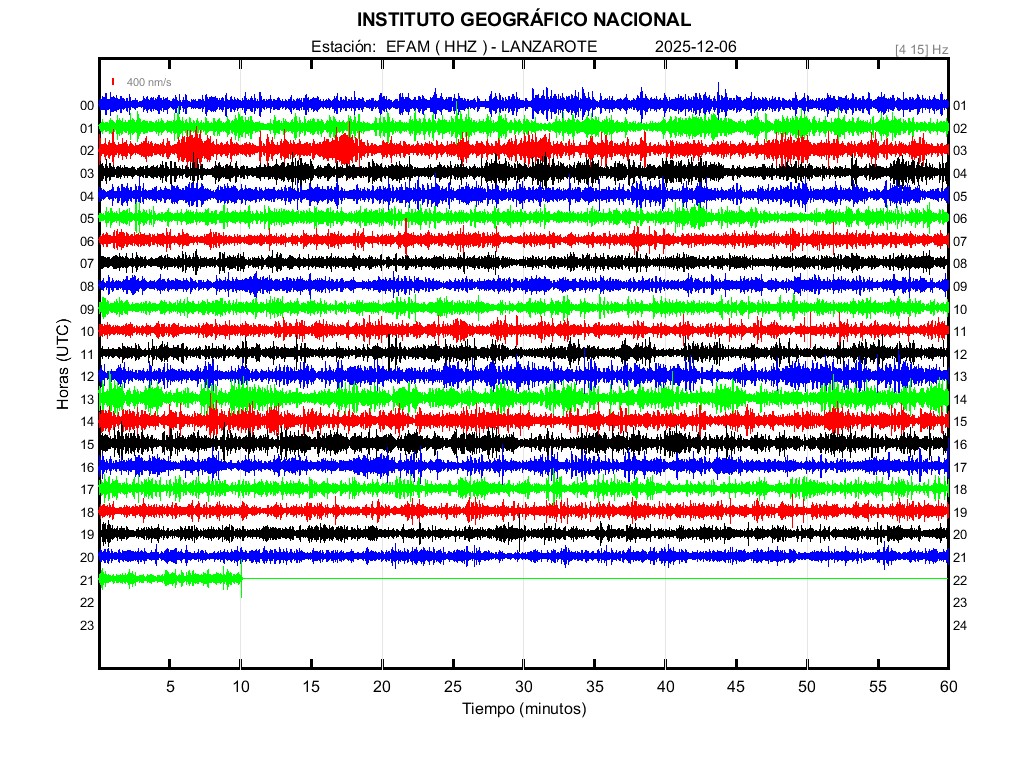This screenshot has height=768, width=1024.
Task: Click the 60 minute tick label
Action: pyautogui.click(x=947, y=686)
